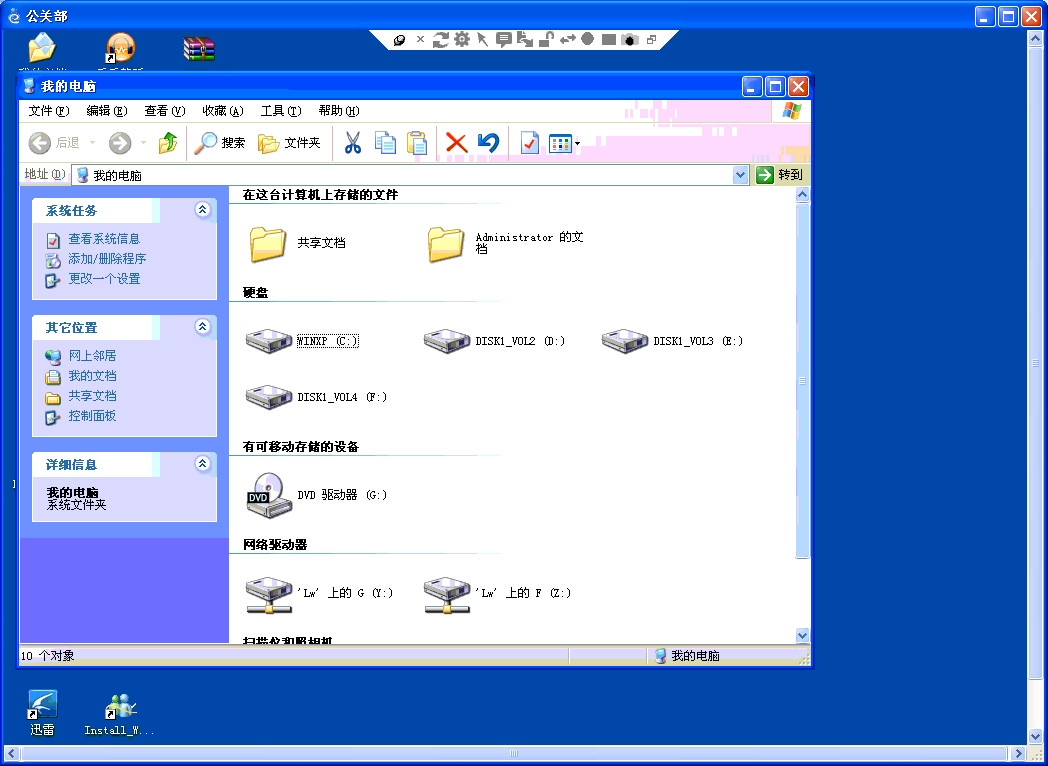Click the Copy icon in toolbar
This screenshot has height=766, width=1048.
point(385,142)
